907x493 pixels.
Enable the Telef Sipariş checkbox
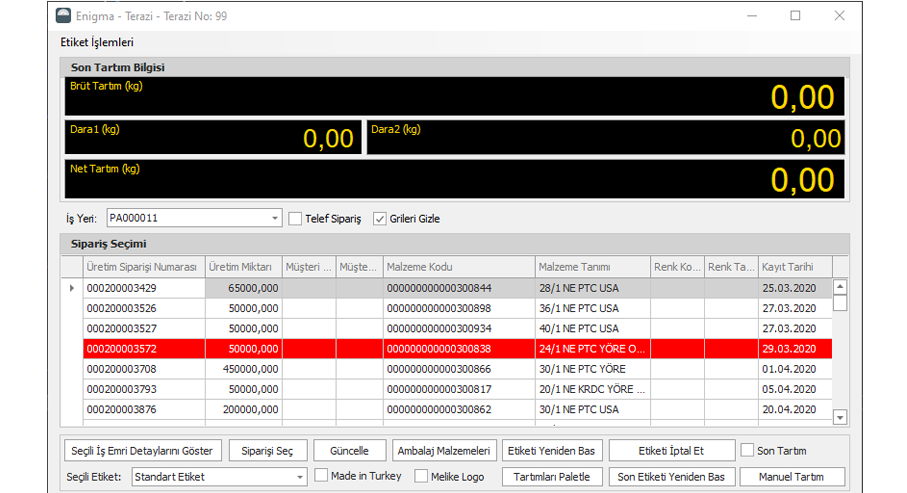point(296,219)
